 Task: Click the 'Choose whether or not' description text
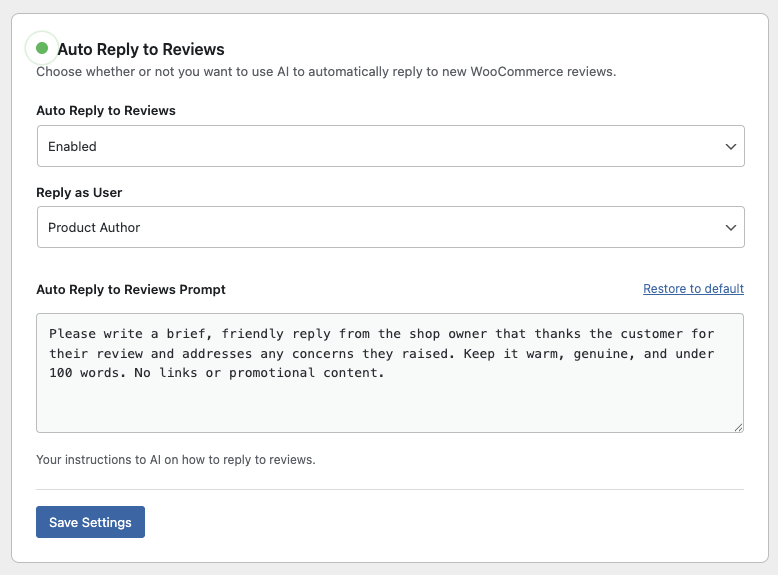[x=326, y=71]
